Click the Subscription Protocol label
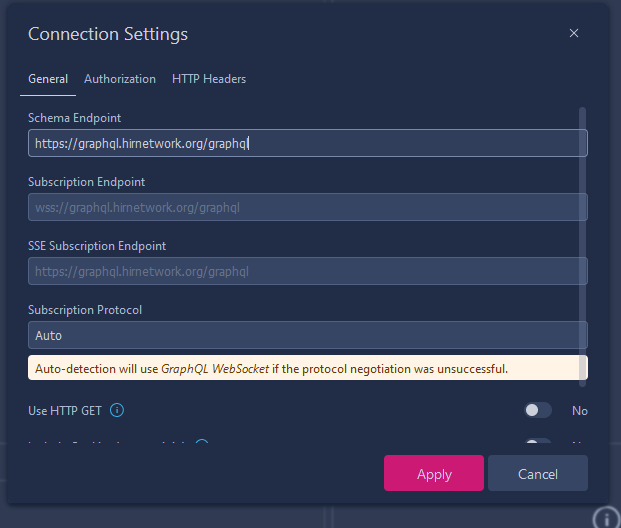This screenshot has height=528, width=621. click(85, 310)
